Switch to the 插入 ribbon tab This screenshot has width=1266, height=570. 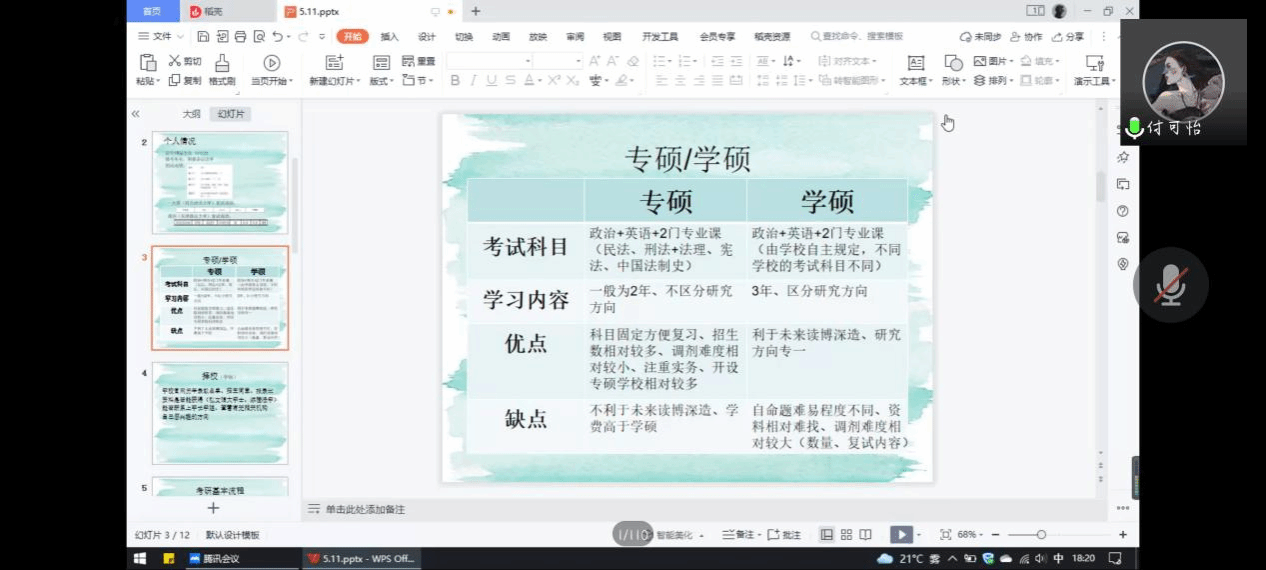(x=389, y=37)
